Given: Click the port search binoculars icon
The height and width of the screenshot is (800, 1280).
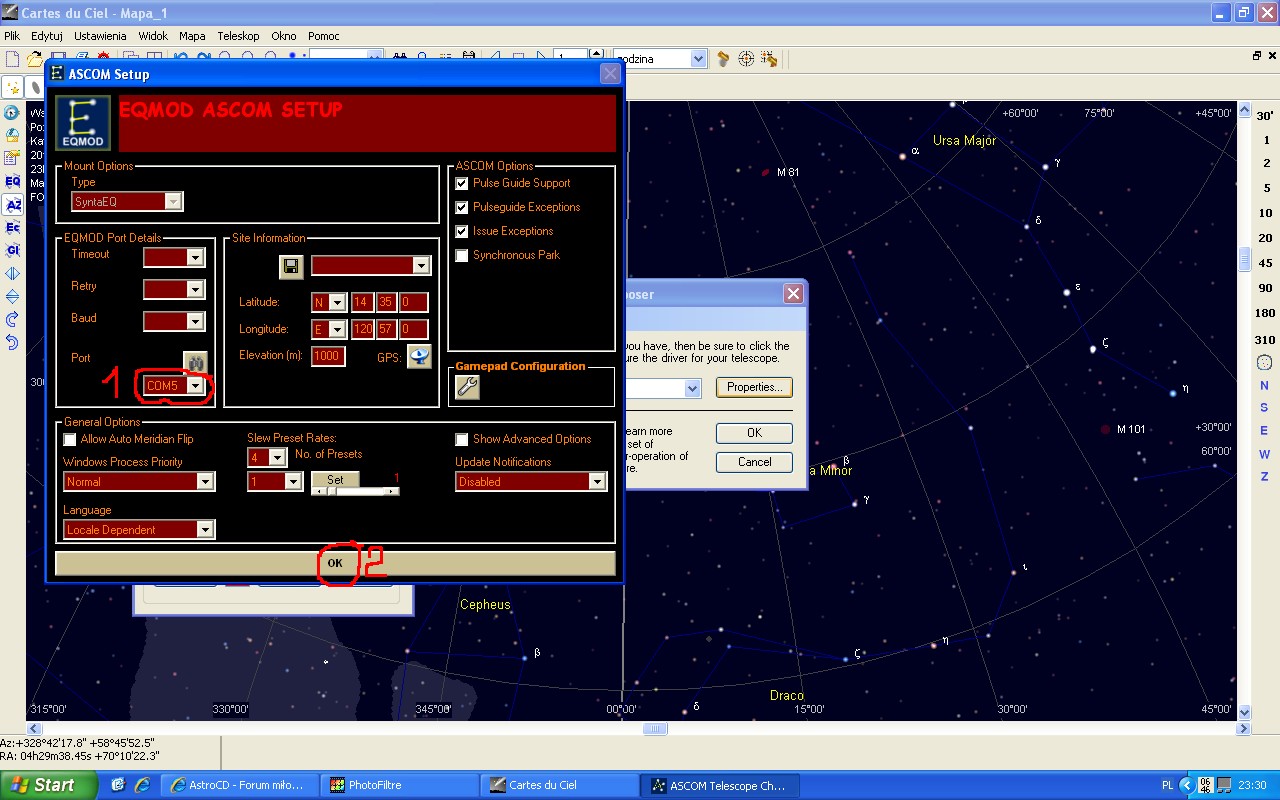Looking at the screenshot, I should (x=195, y=361).
